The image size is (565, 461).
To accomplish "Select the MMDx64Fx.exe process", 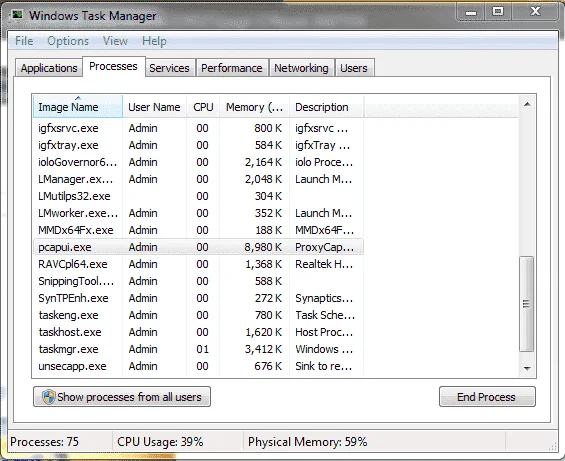I will pos(198,230).
